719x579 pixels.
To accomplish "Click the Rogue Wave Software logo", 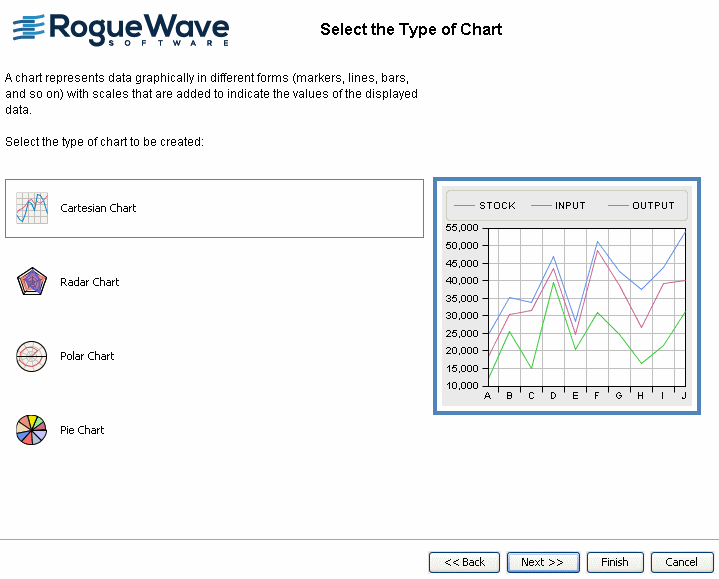I will coord(121,29).
